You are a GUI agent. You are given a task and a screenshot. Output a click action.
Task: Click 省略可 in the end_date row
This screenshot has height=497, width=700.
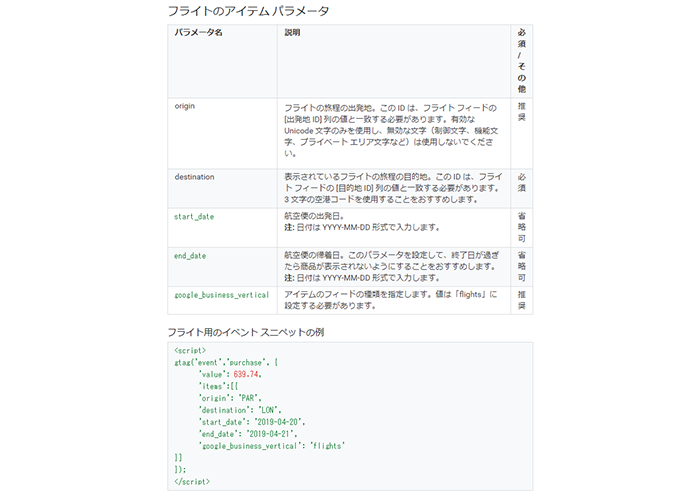pos(521,266)
